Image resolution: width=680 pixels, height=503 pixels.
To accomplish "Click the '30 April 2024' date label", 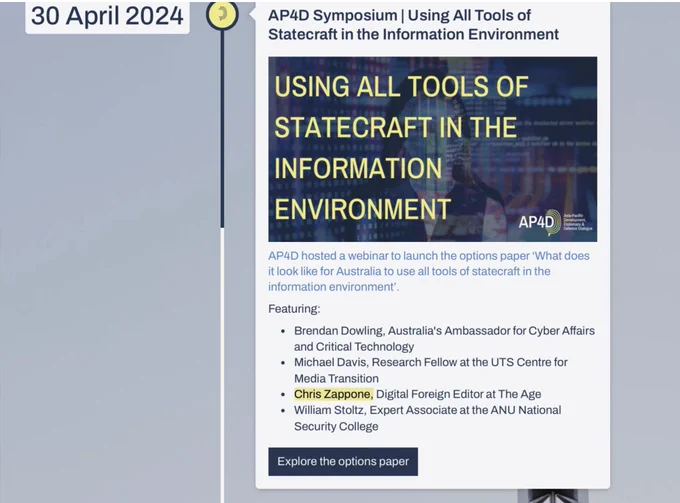I will [x=107, y=16].
